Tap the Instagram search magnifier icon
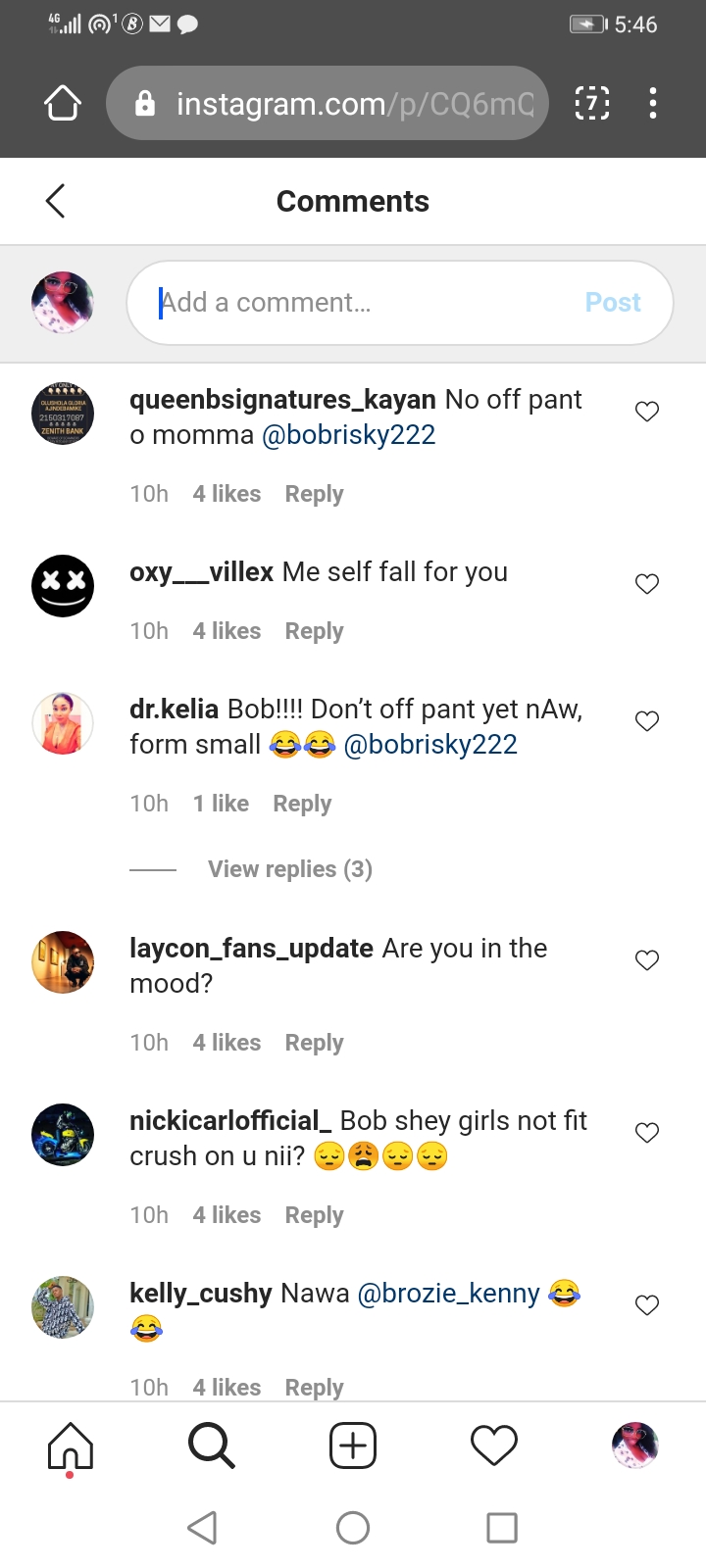Viewport: 706px width, 1568px height. 212,1445
